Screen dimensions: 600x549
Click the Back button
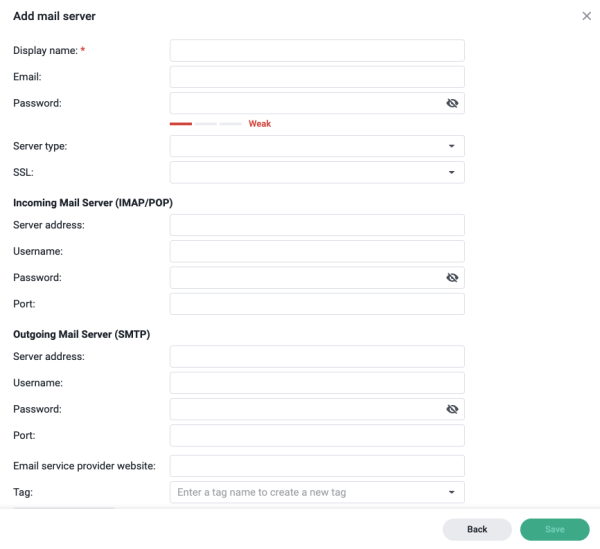pos(477,529)
